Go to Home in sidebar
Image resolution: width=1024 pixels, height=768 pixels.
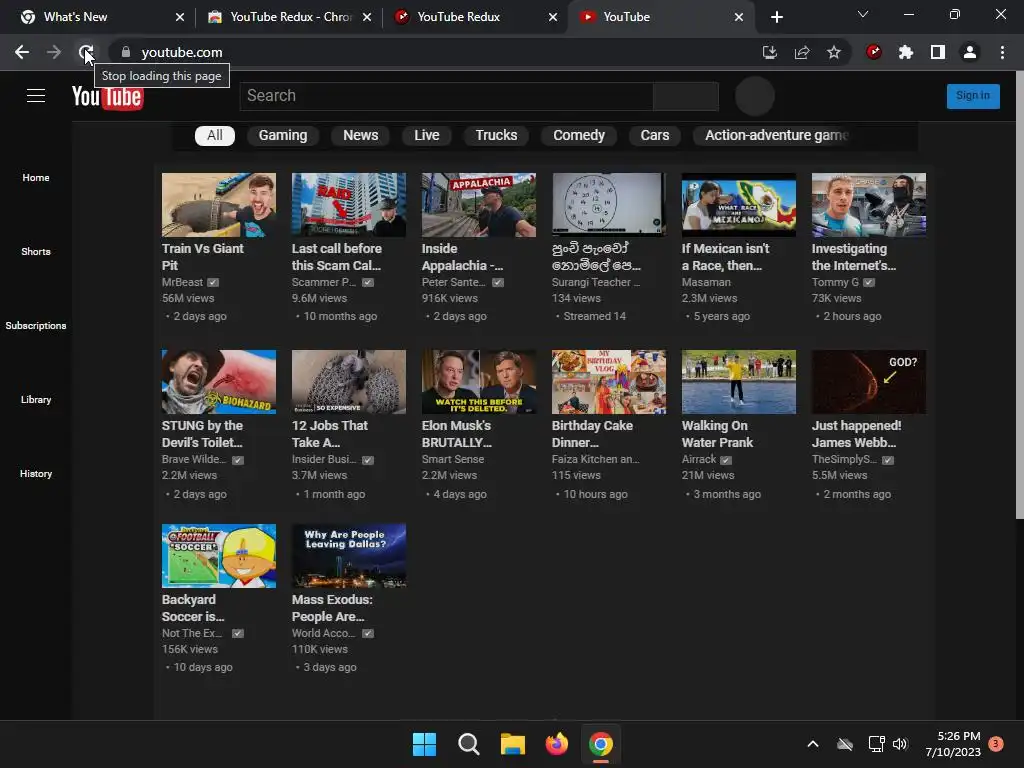point(36,178)
